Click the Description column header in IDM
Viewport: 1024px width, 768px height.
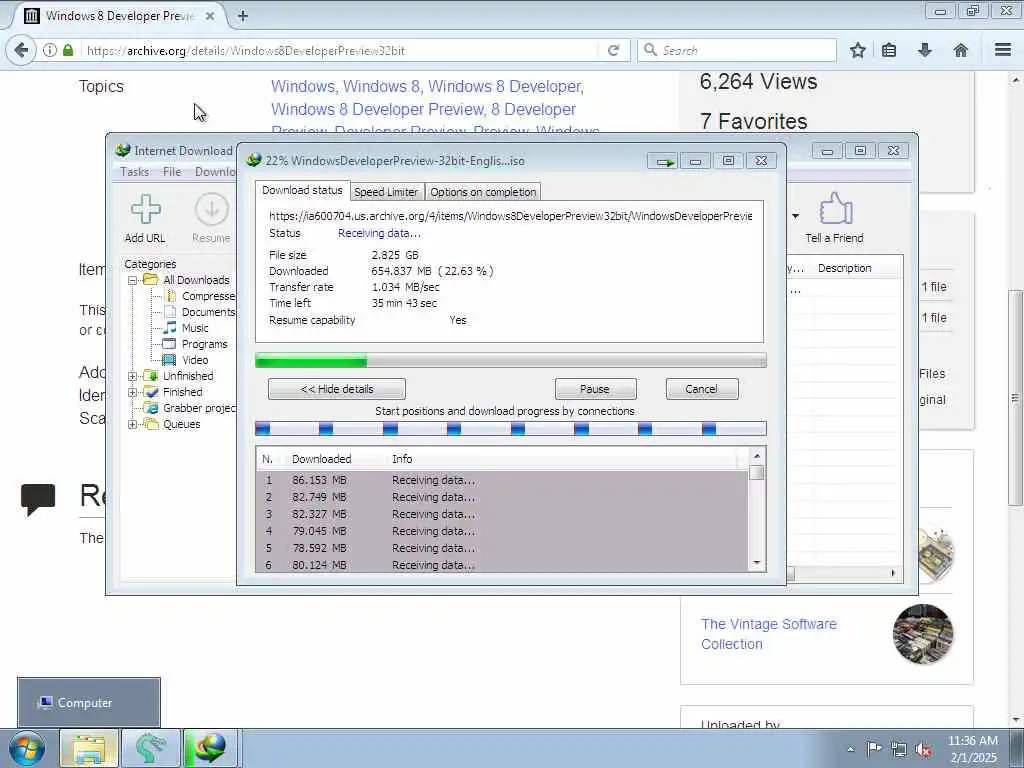[845, 268]
